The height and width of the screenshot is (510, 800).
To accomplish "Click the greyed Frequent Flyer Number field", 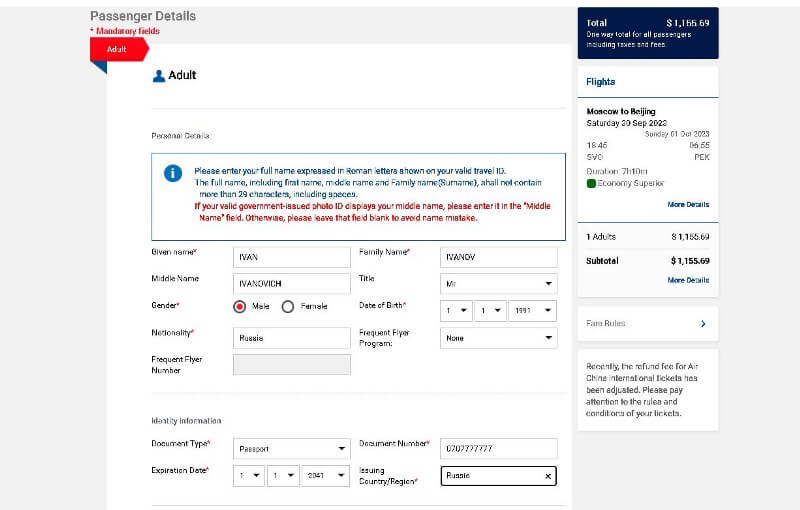I will click(291, 365).
